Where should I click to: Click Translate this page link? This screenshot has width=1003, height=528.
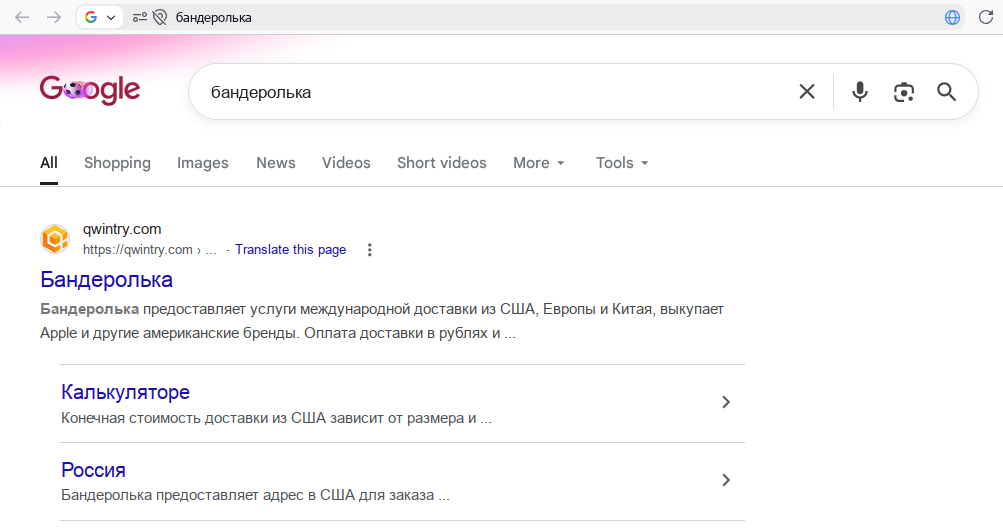[290, 250]
